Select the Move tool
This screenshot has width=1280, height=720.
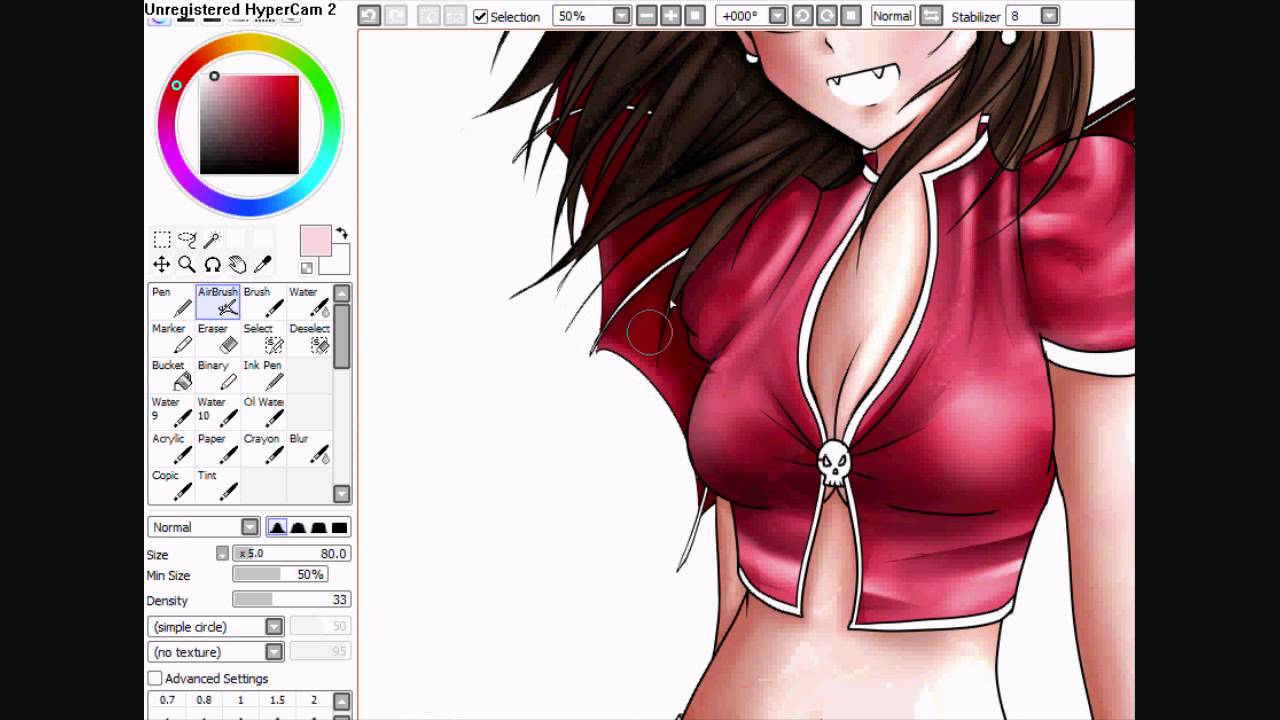(161, 265)
